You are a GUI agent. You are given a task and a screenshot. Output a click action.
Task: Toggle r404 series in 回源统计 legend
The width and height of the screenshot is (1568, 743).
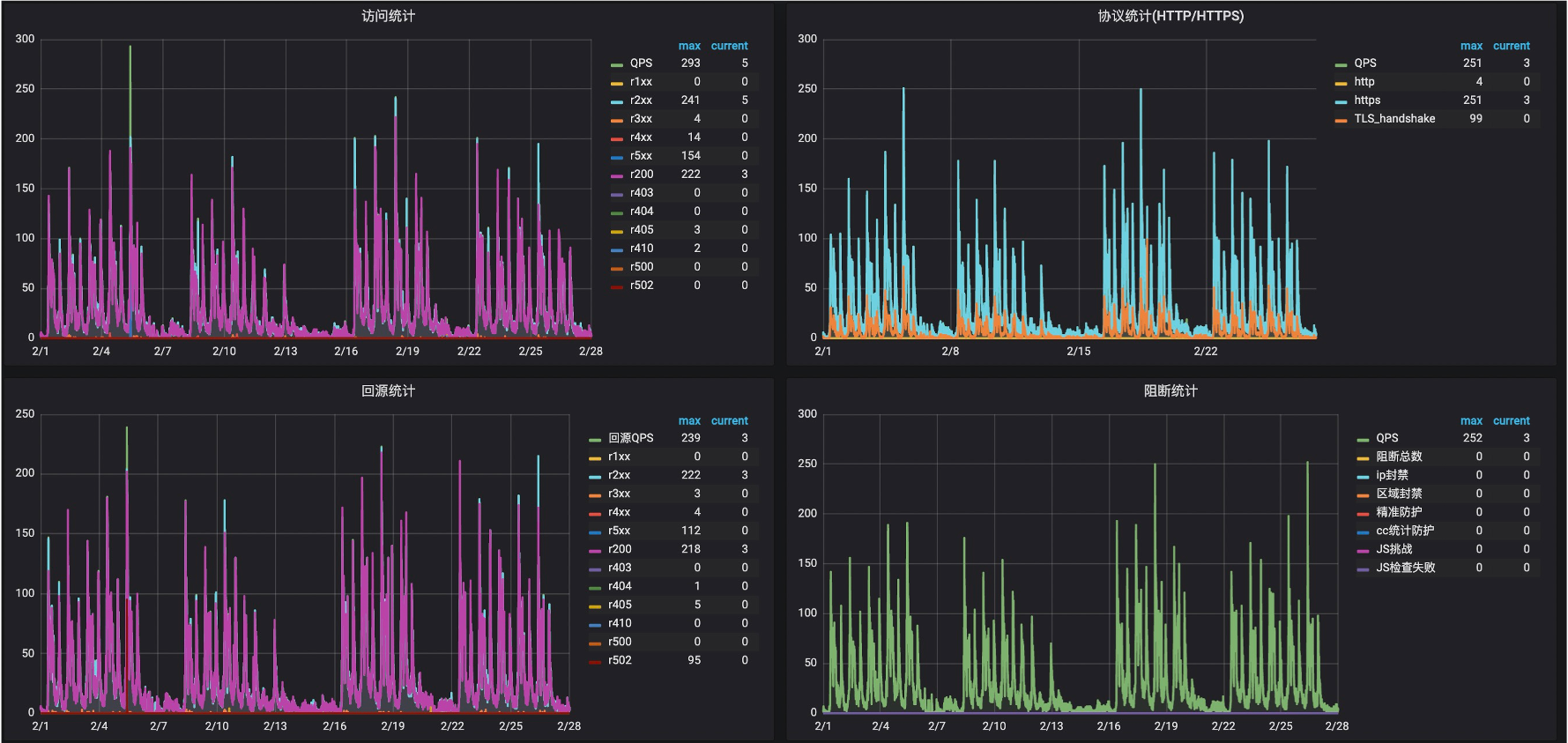click(620, 586)
